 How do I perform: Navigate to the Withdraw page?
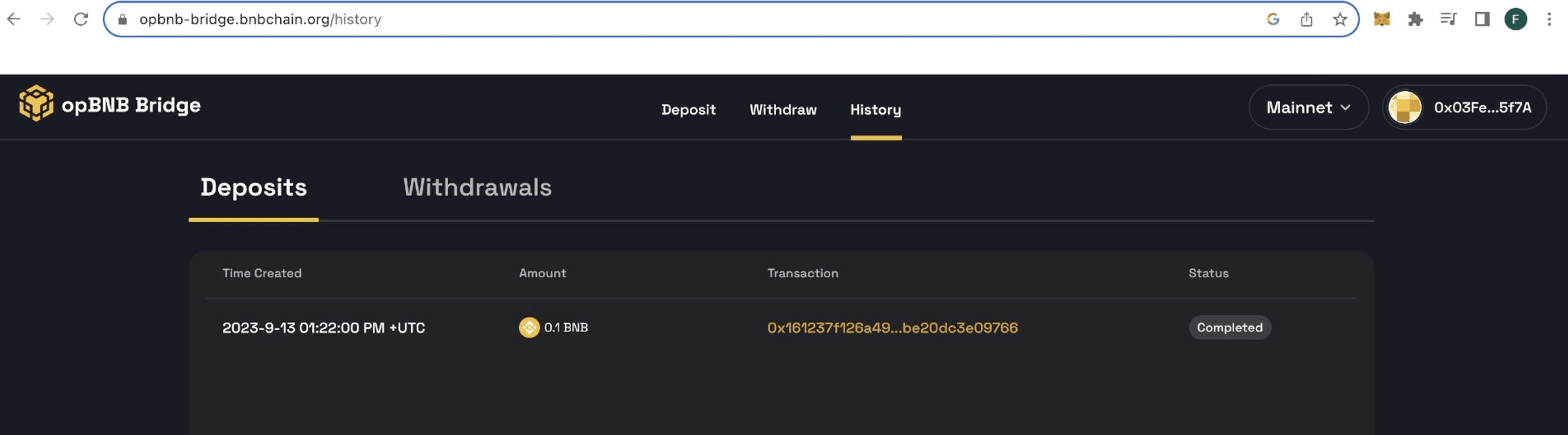783,109
